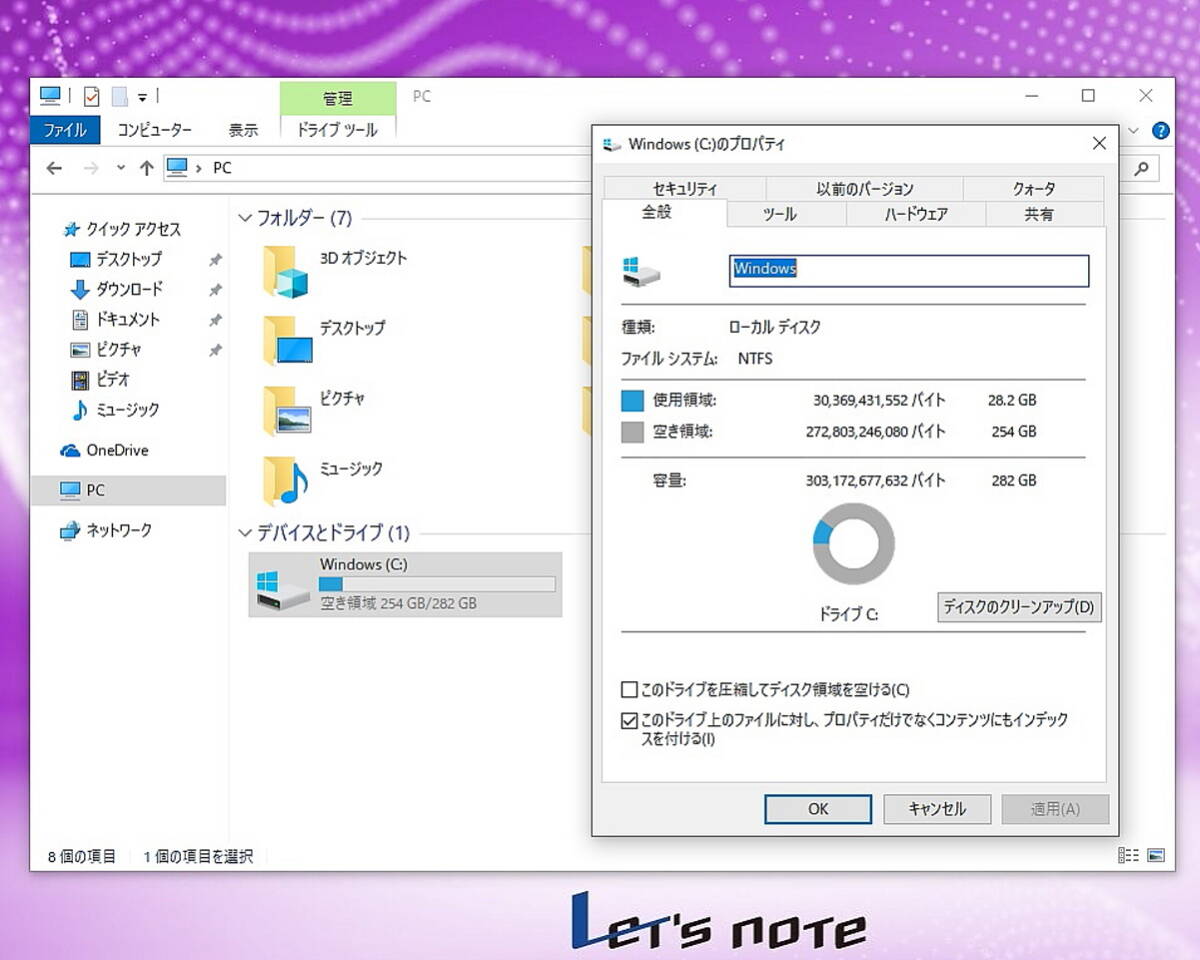Click the drive name field containing Windows
The width and height of the screenshot is (1200, 960).
click(x=909, y=270)
